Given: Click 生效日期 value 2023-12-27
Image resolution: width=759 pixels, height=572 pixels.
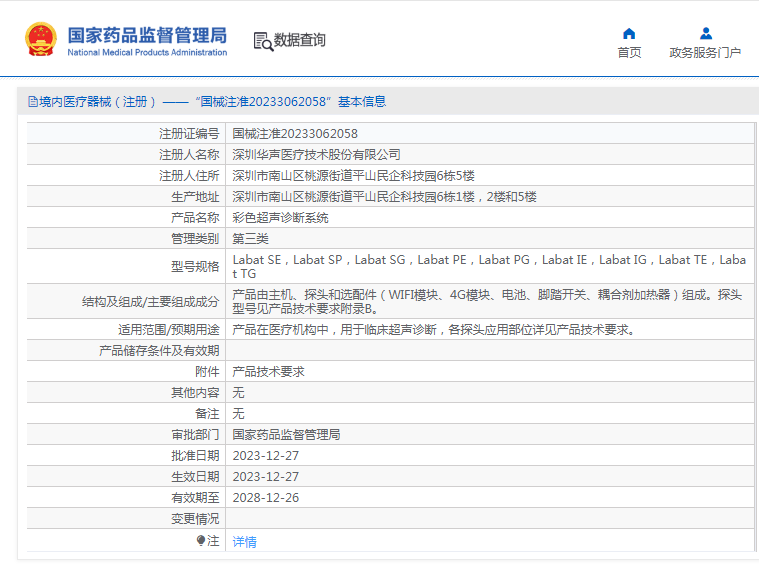Looking at the screenshot, I should [266, 477].
